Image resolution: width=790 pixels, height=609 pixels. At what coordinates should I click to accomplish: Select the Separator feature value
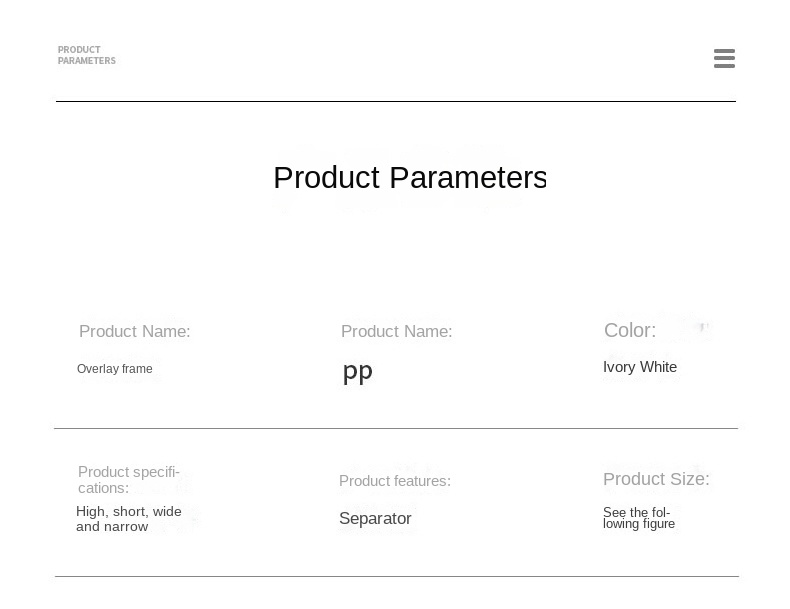point(375,518)
